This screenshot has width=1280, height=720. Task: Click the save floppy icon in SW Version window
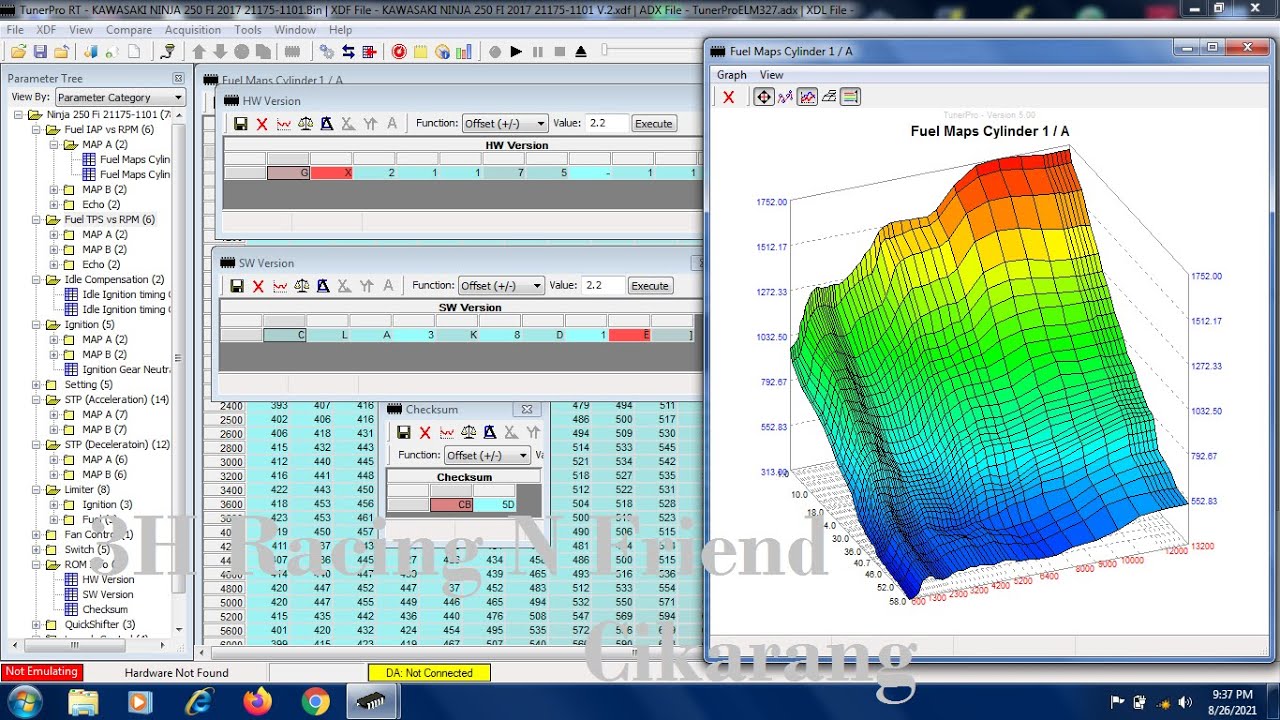tap(237, 286)
